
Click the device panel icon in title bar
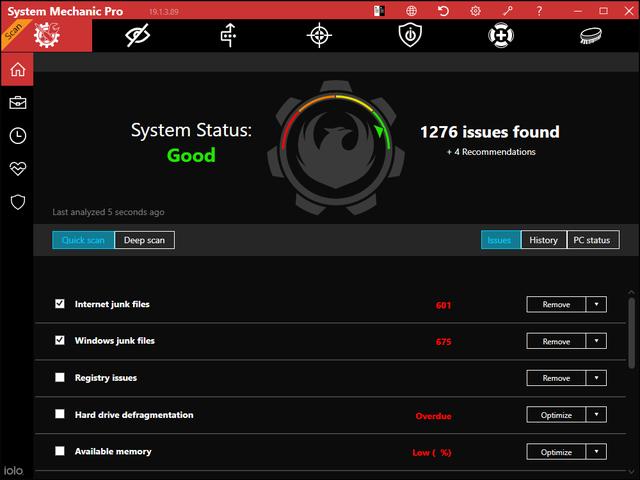click(x=379, y=11)
